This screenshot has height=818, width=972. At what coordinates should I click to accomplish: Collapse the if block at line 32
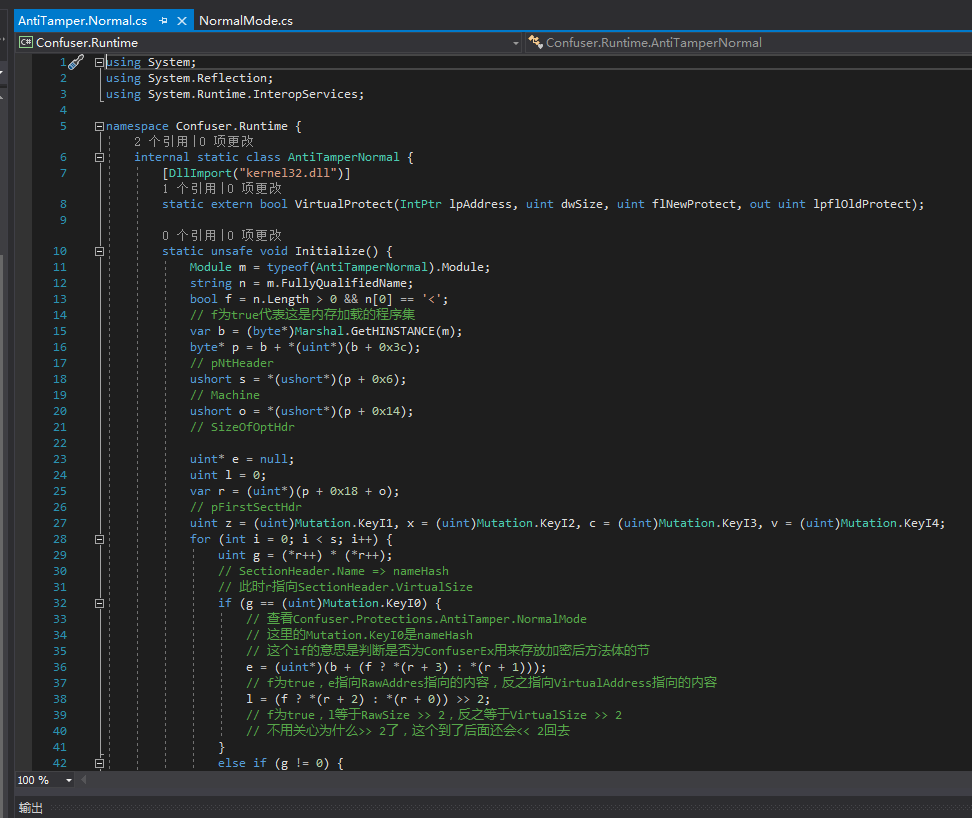click(99, 603)
